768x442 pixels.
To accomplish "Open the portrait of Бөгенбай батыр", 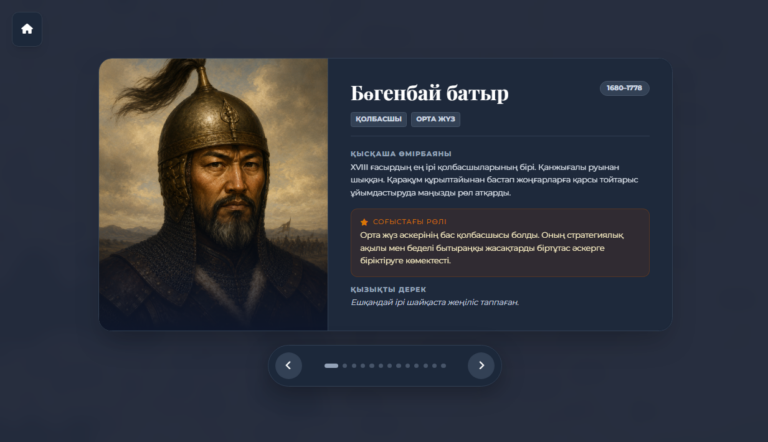I will [214, 195].
